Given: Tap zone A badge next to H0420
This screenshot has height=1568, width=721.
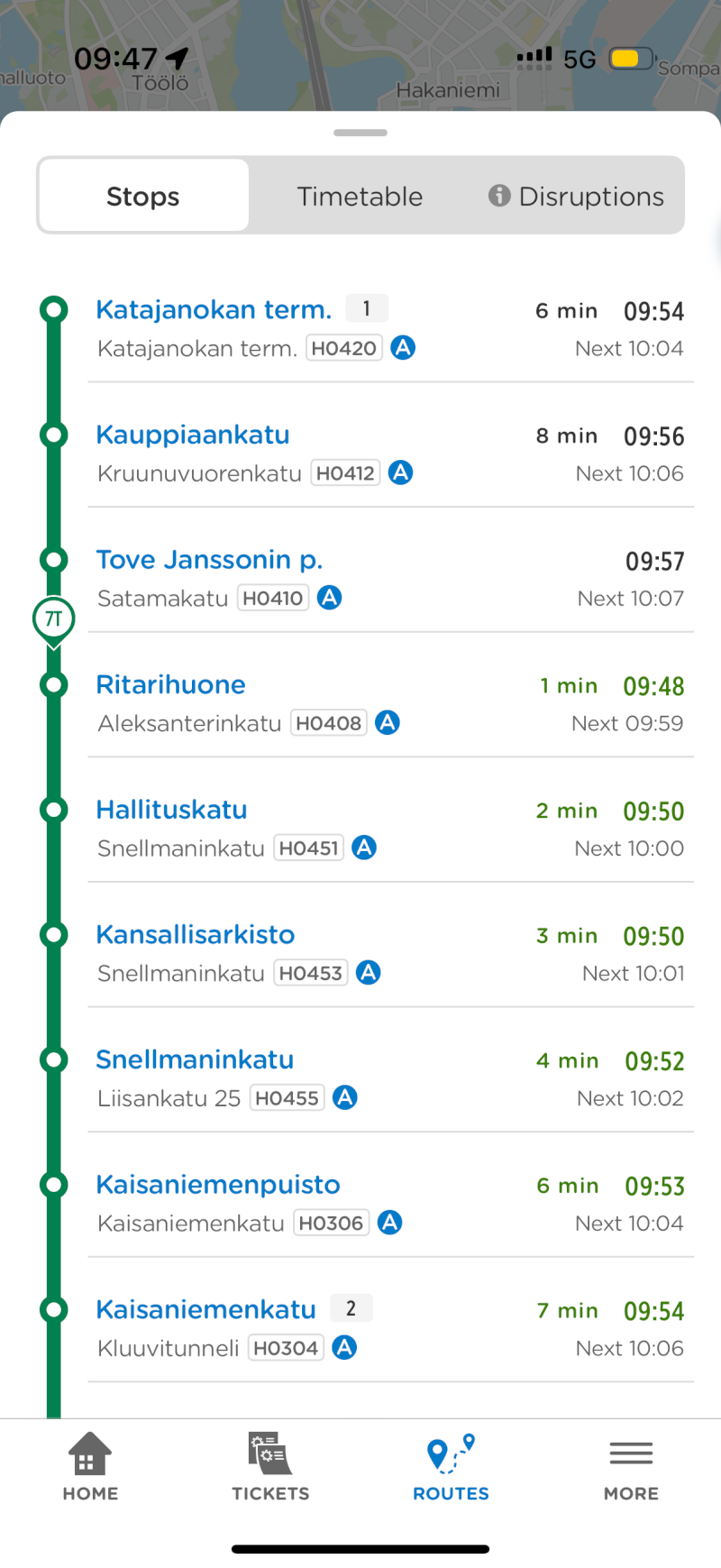Looking at the screenshot, I should tap(403, 348).
